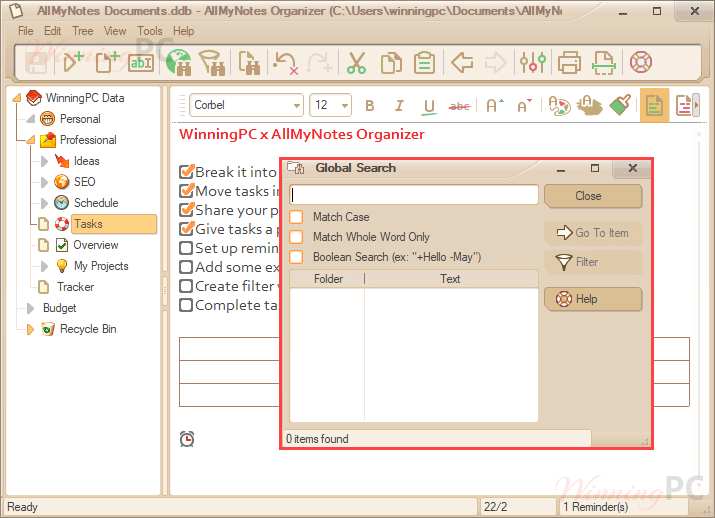Click the filter-binoculars toolbar icon
Image resolution: width=715 pixels, height=518 pixels.
pyautogui.click(x=212, y=62)
